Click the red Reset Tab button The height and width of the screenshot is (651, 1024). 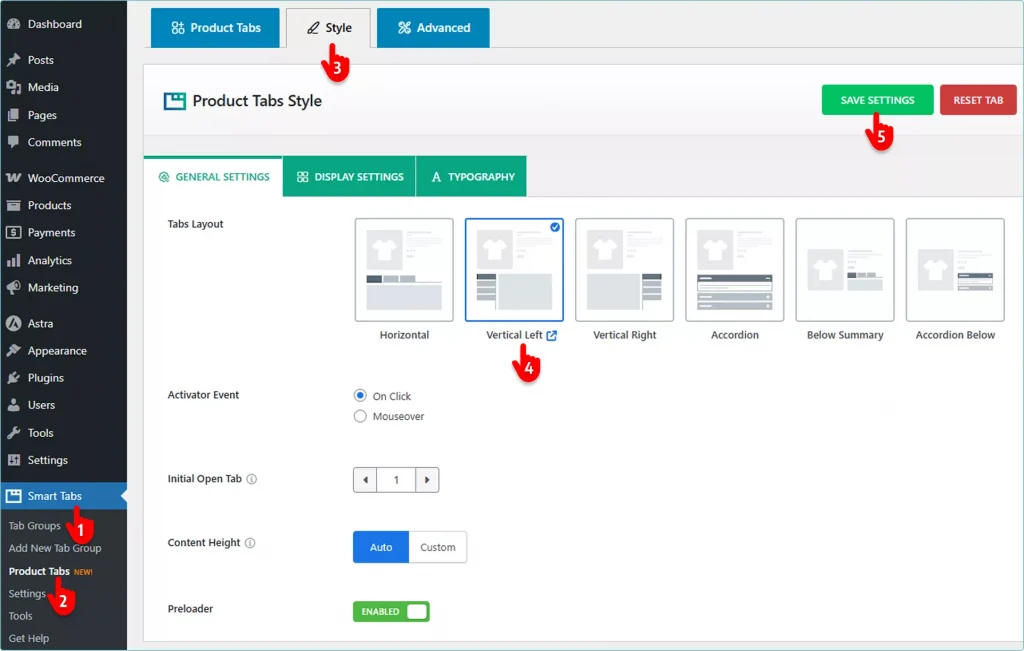977,100
